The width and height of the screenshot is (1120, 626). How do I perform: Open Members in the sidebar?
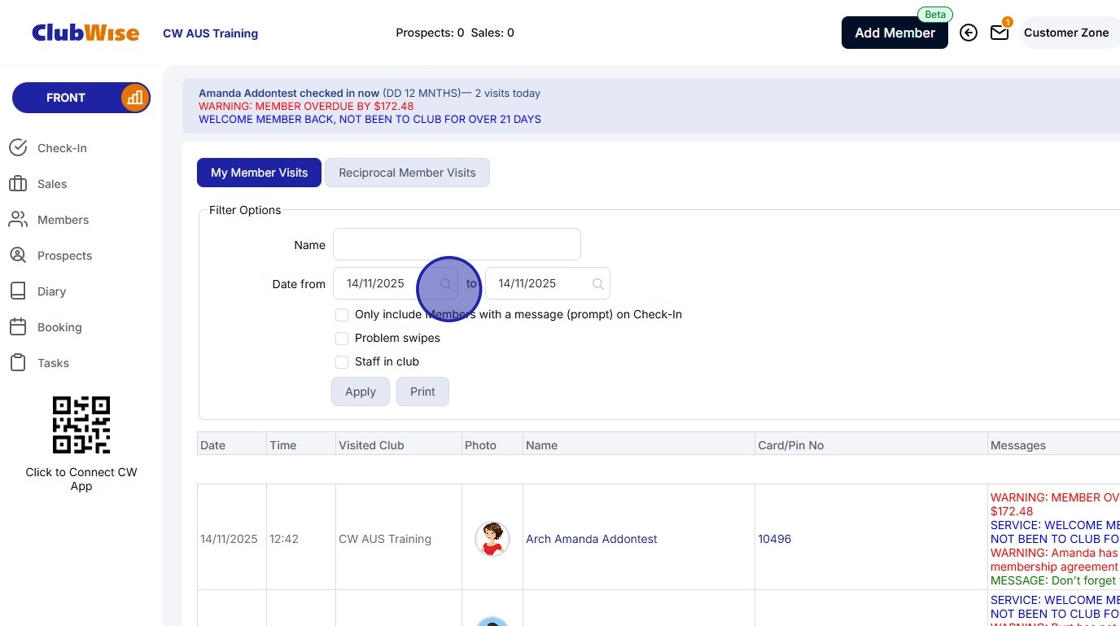coord(49,219)
